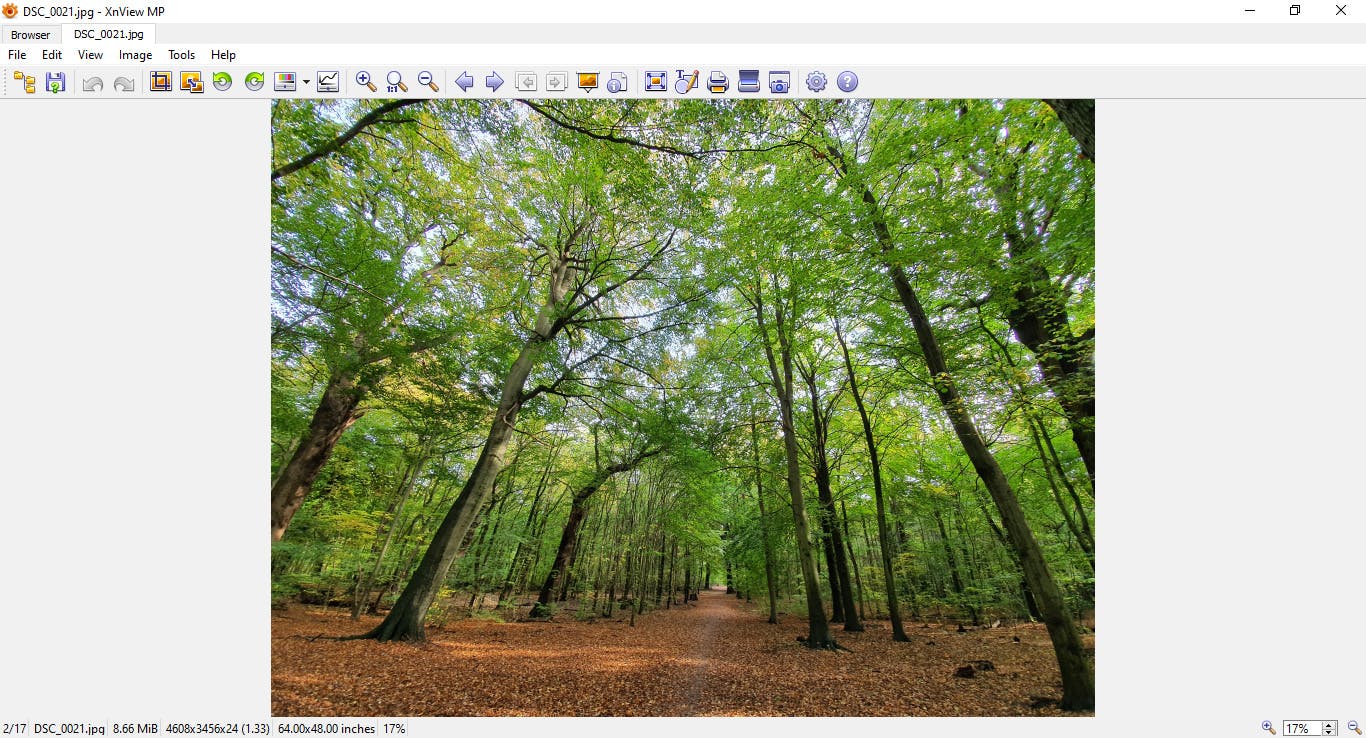Select the DSC_0021.jpg tab
This screenshot has height=738, width=1366.
click(x=109, y=34)
